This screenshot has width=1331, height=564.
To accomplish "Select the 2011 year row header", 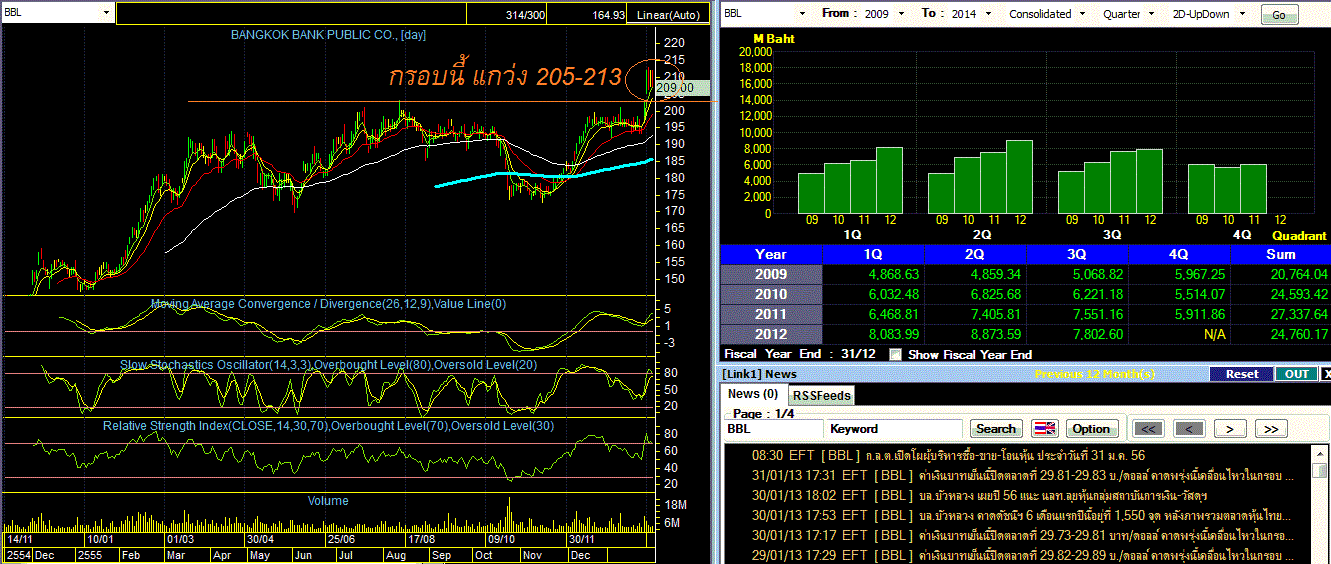I will click(771, 314).
